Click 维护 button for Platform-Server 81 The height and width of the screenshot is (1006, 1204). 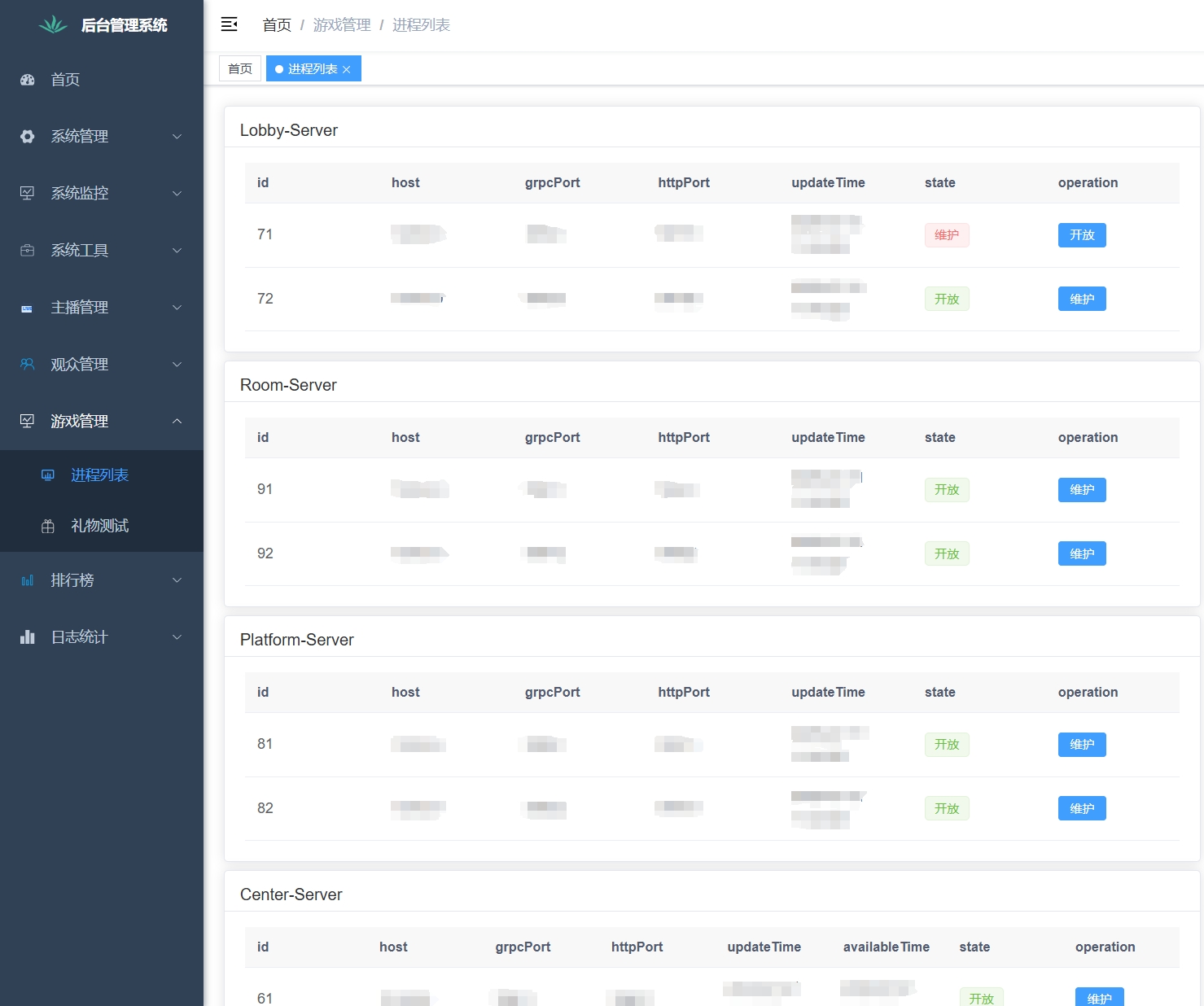click(1082, 745)
